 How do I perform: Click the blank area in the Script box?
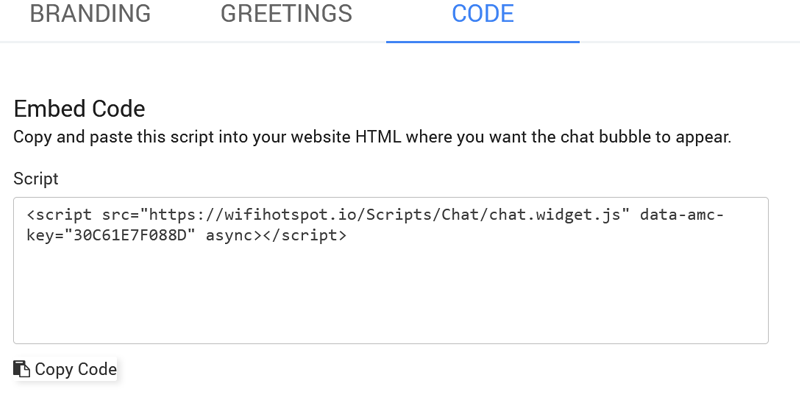pos(390,300)
